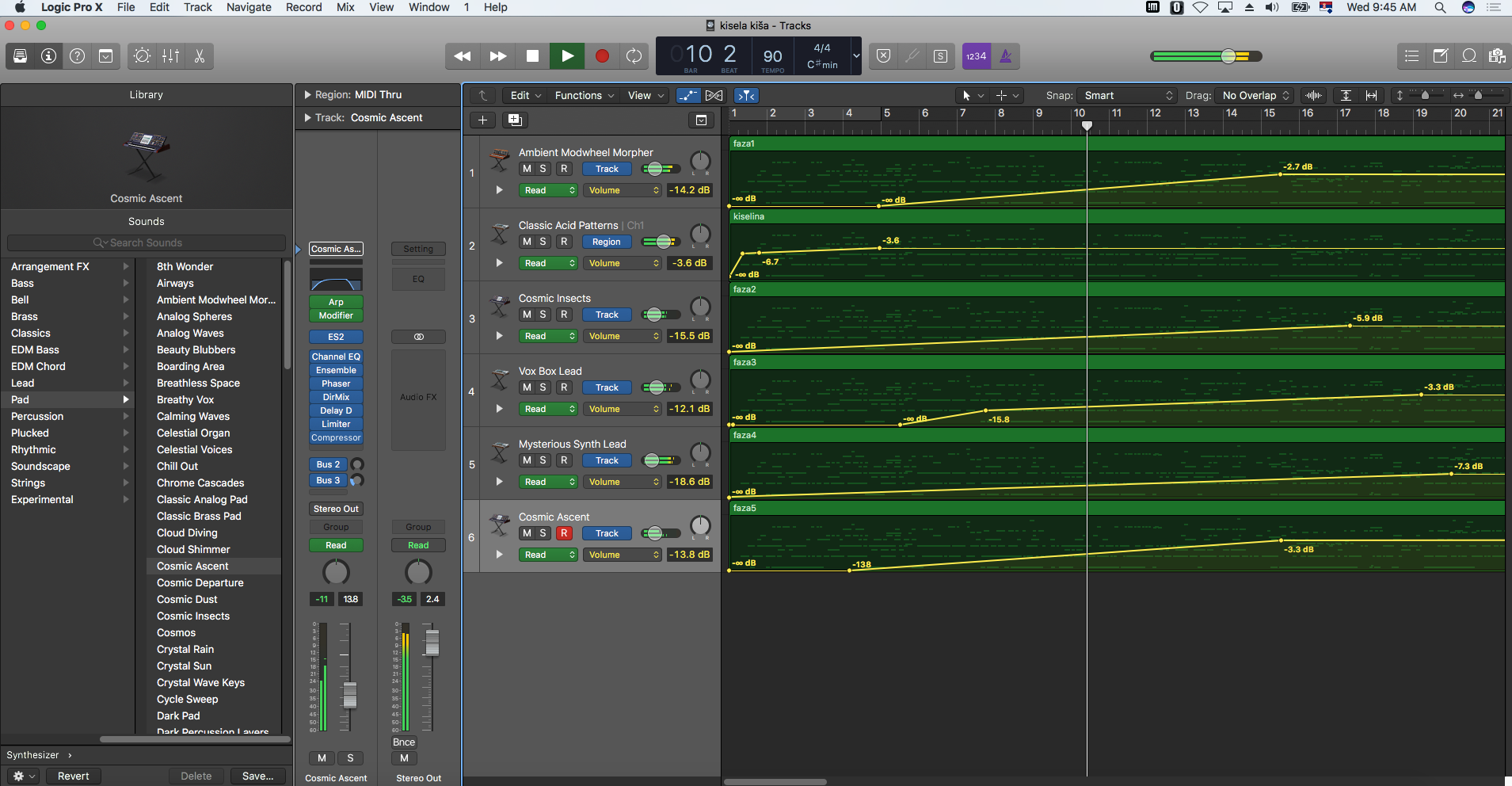The image size is (1512, 786).
Task: Mute the Vox Box Lead track
Action: tap(527, 387)
